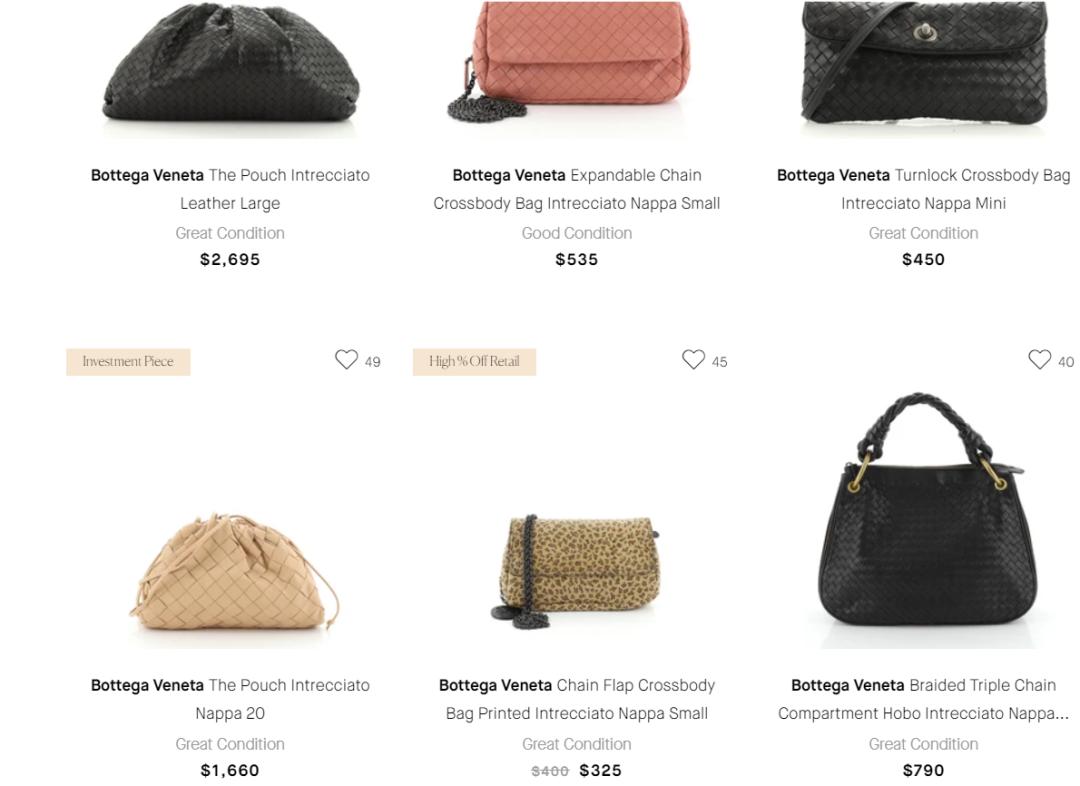Open beige Pouch Nappa 20 image
The image size is (1080, 786).
[x=231, y=572]
